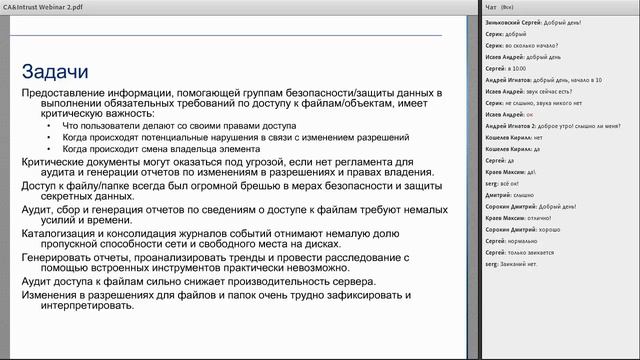Click chat message 'Сергей: да'

[x=500, y=160]
